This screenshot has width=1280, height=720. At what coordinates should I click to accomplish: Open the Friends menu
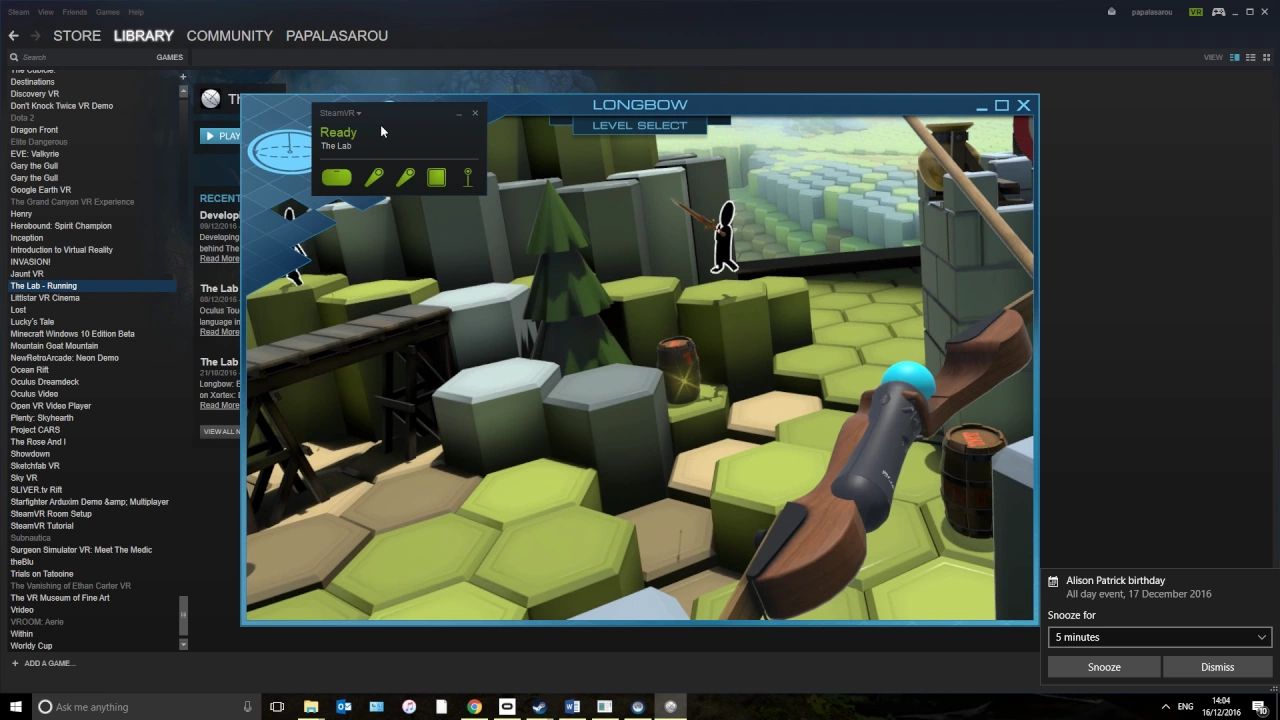click(74, 12)
